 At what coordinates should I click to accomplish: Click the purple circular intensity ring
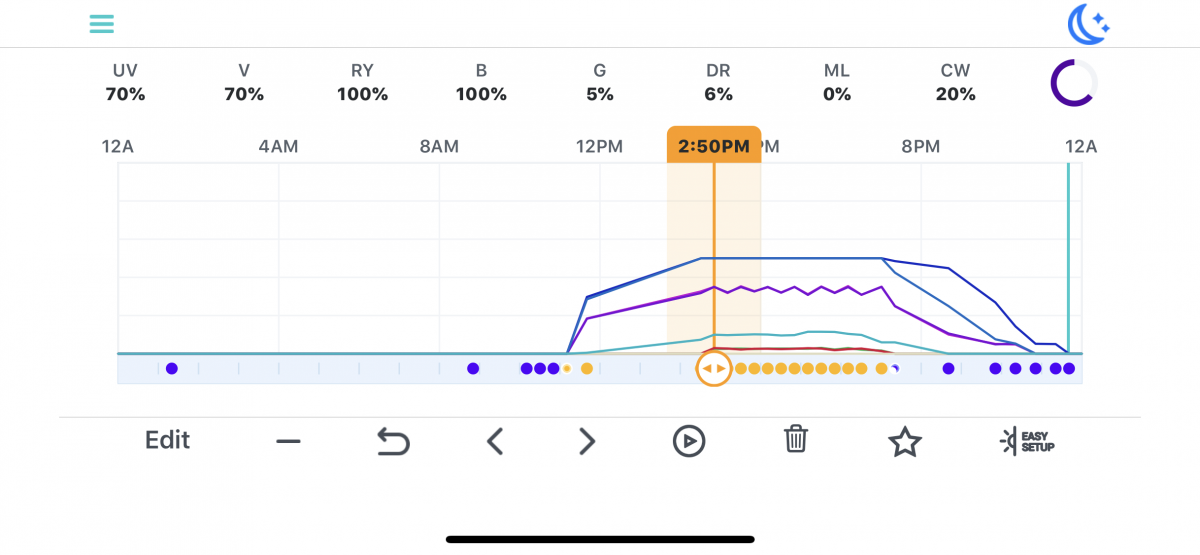click(1073, 83)
